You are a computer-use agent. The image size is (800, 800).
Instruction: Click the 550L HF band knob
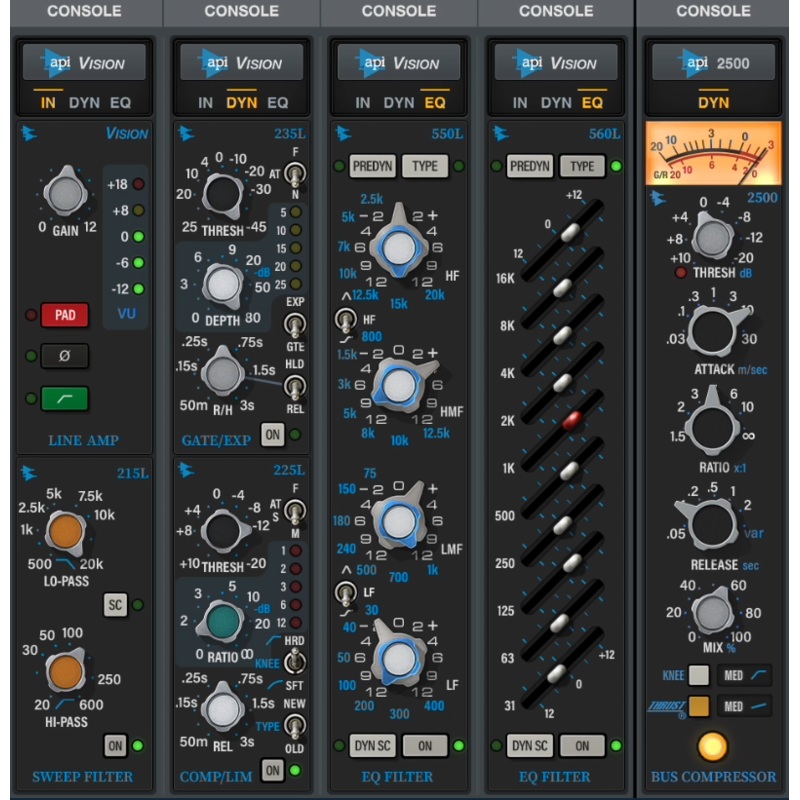(x=399, y=248)
